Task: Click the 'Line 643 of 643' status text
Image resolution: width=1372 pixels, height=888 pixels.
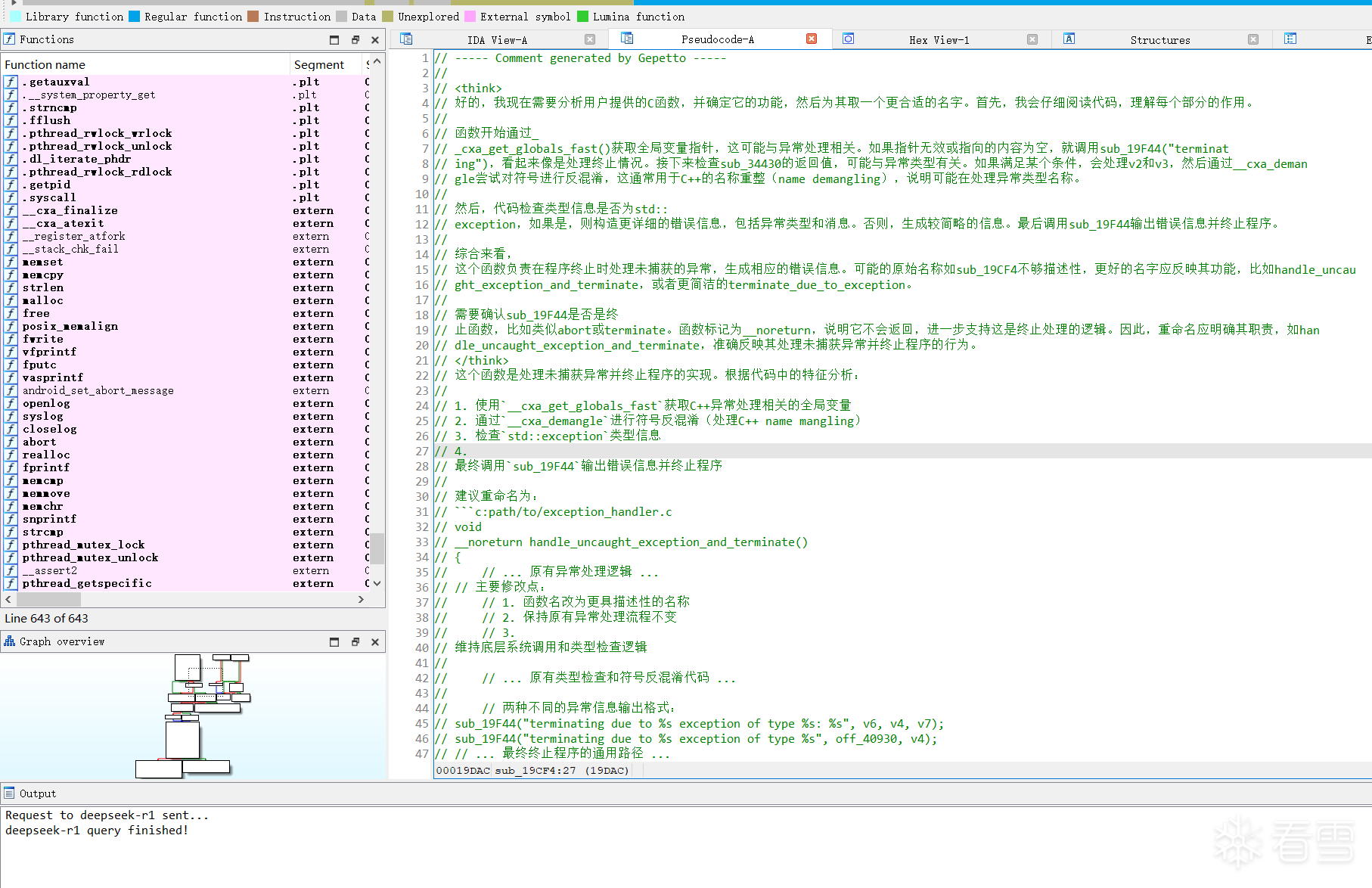Action: tap(46, 618)
